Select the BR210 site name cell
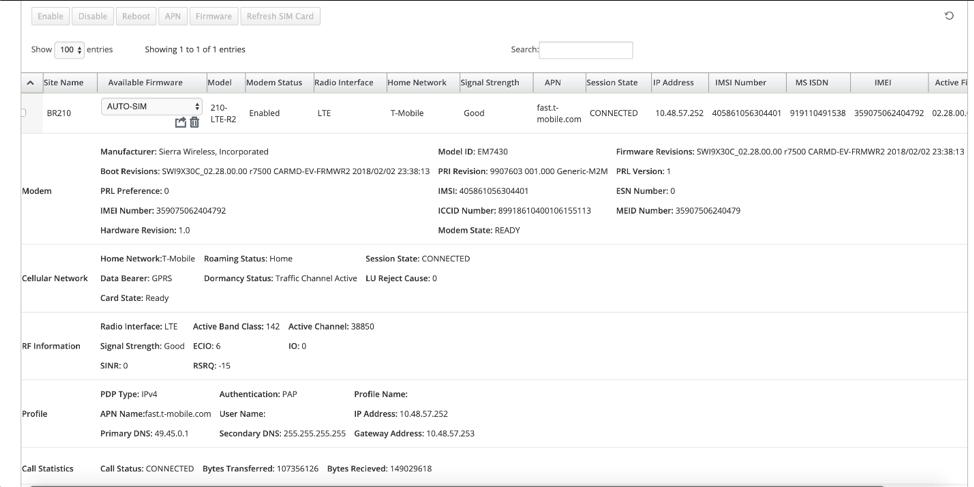This screenshot has height=487, width=974. [x=59, y=113]
